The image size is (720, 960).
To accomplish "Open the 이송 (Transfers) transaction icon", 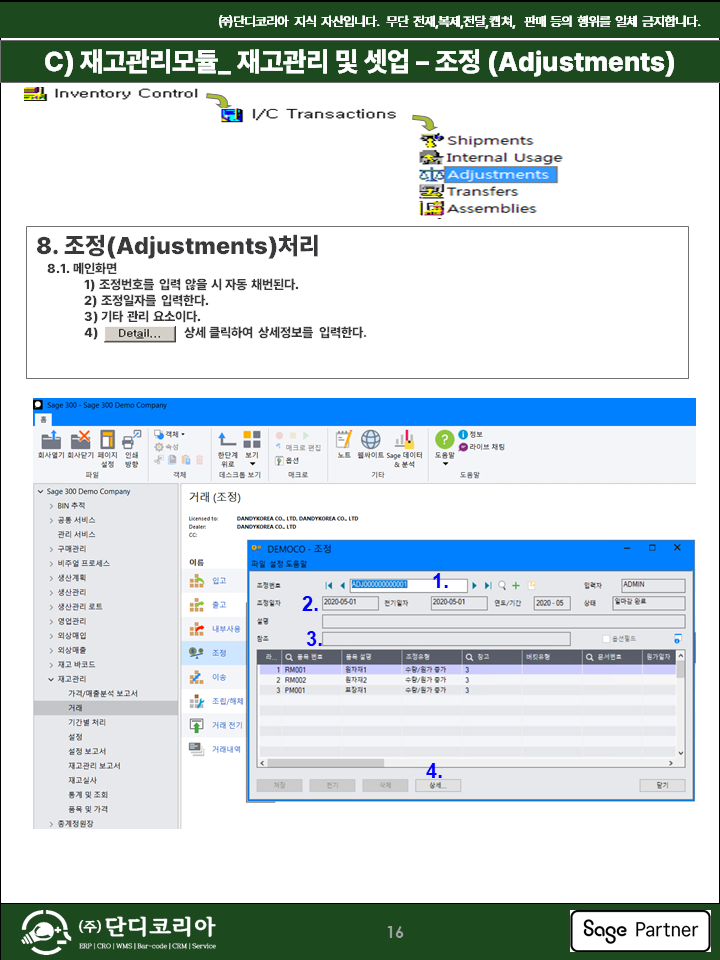I will point(196,677).
